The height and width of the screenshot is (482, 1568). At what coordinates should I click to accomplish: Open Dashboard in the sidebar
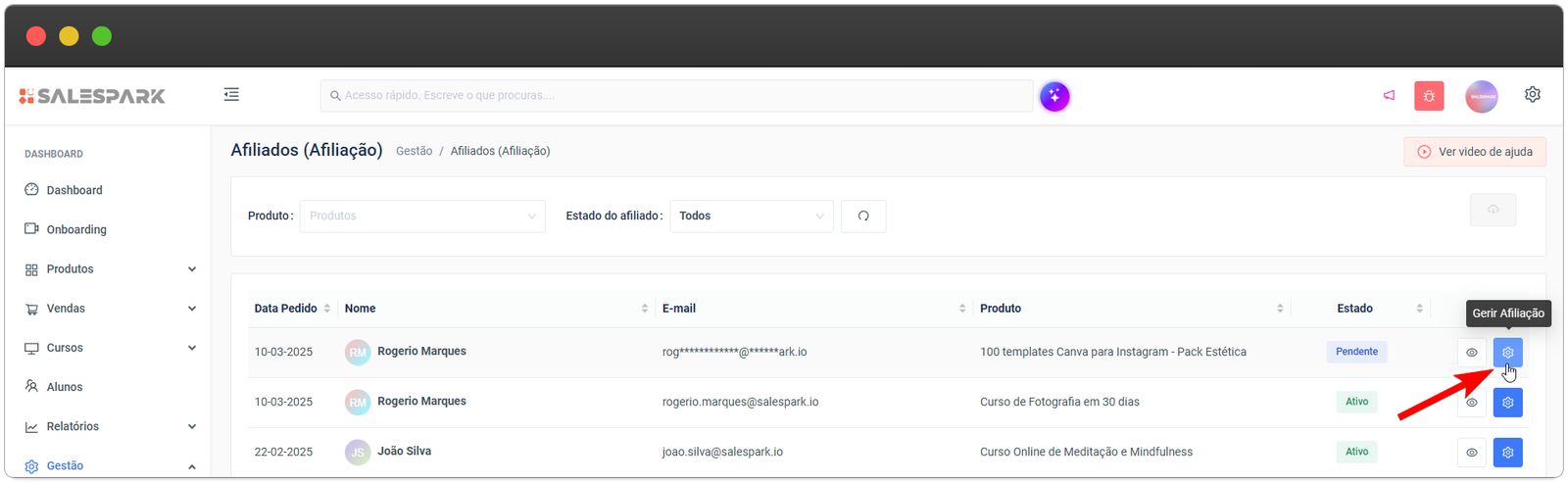(74, 190)
